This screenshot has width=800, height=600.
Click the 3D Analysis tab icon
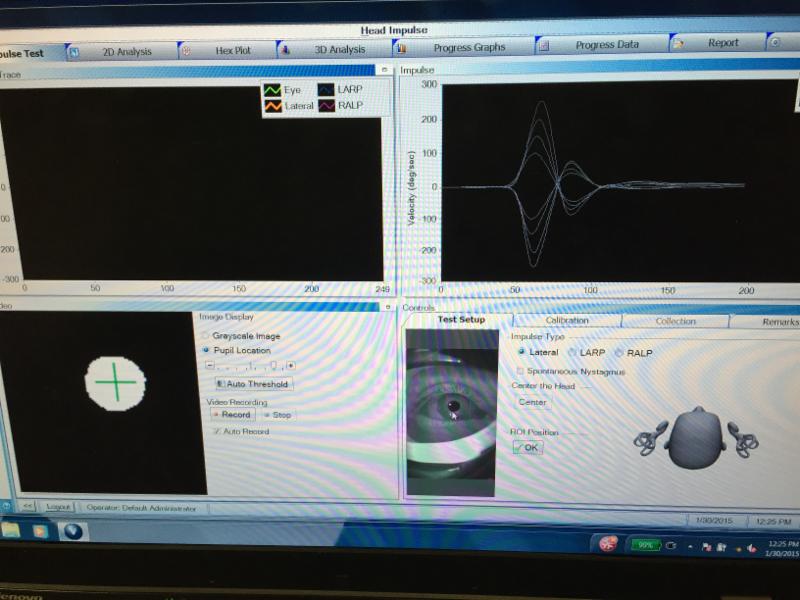point(284,48)
